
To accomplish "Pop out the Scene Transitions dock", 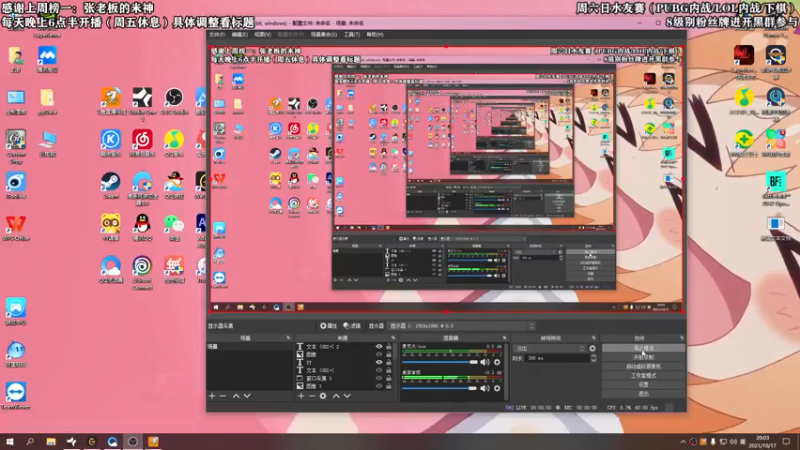I will pos(593,338).
